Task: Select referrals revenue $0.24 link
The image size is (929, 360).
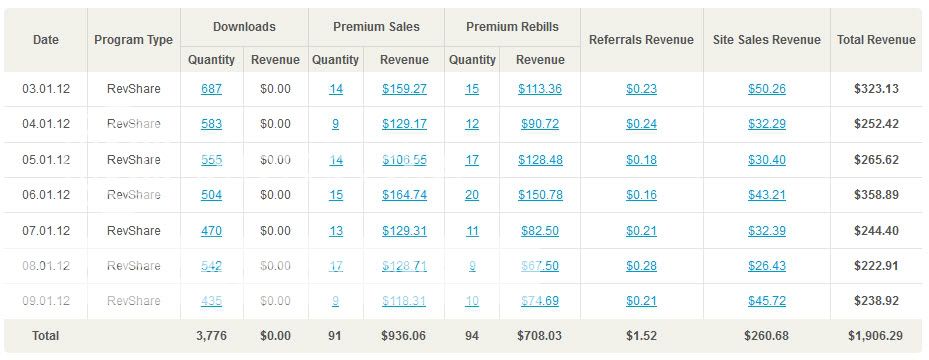Action: click(x=641, y=124)
